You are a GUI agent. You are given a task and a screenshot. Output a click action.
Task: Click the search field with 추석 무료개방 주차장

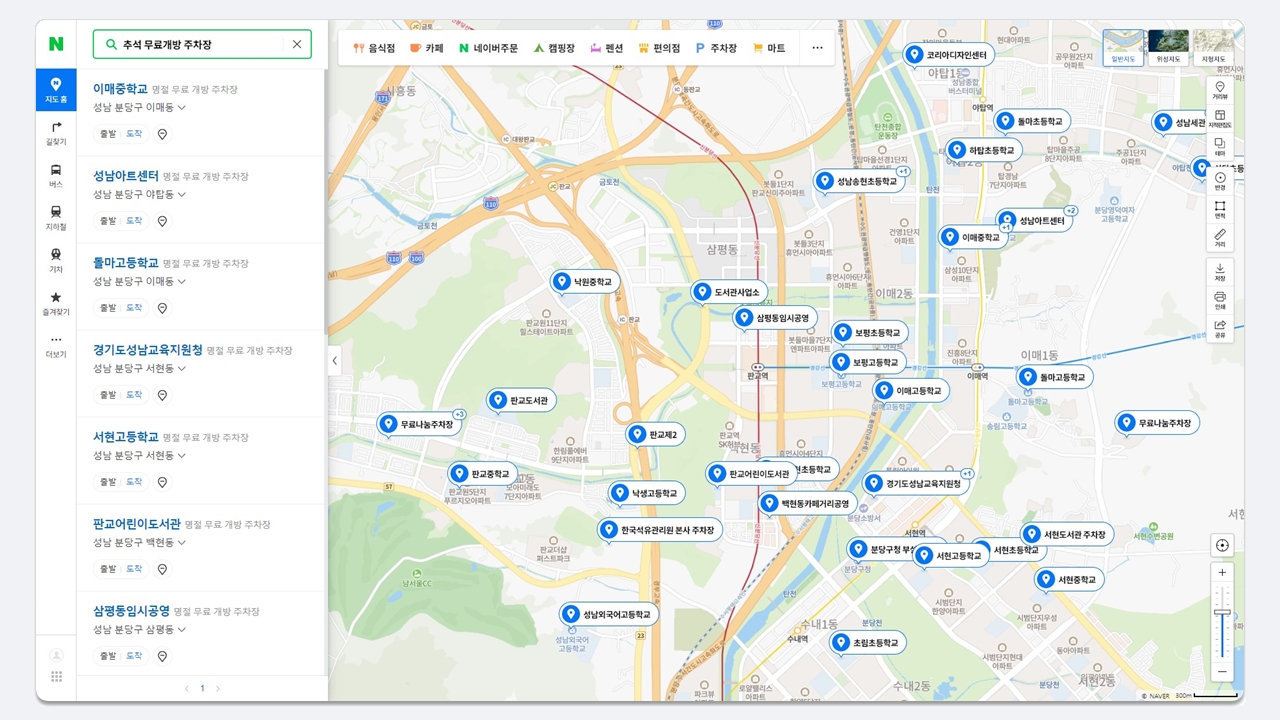click(202, 44)
